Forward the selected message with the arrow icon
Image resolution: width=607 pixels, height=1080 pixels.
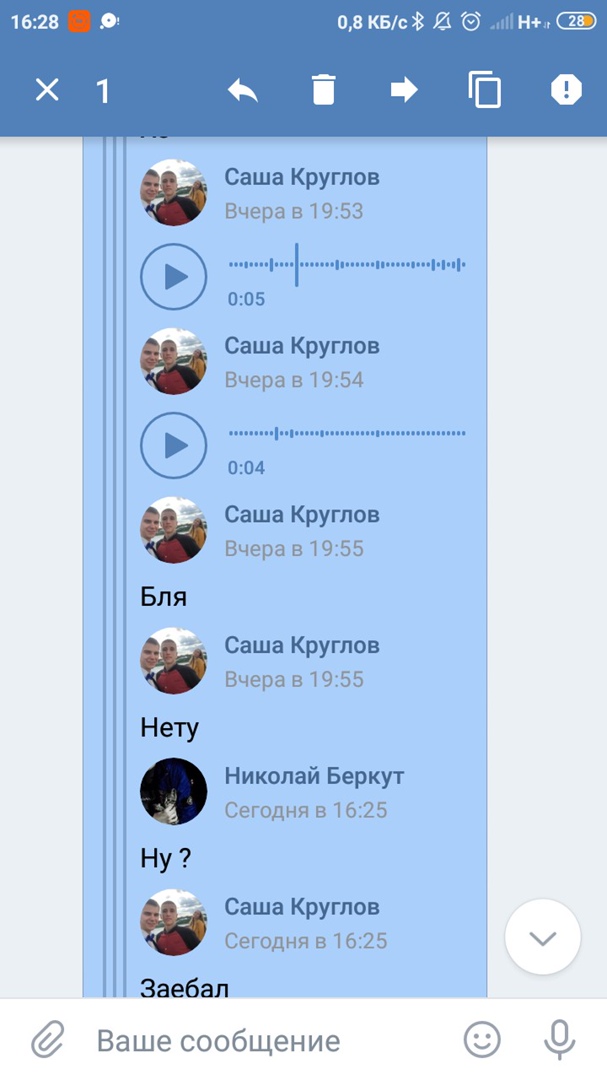click(x=404, y=90)
